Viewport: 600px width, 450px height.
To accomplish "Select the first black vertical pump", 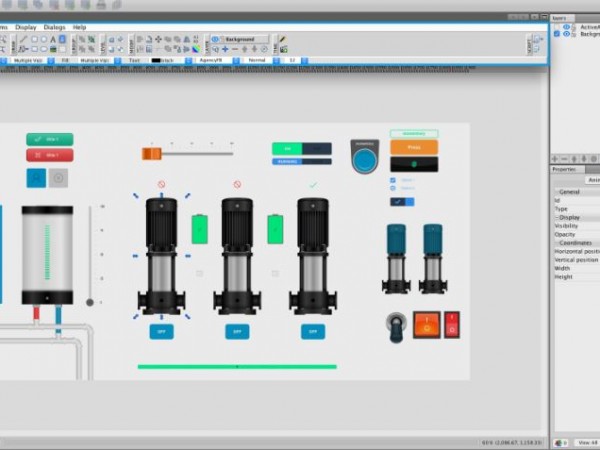I will tap(161, 255).
